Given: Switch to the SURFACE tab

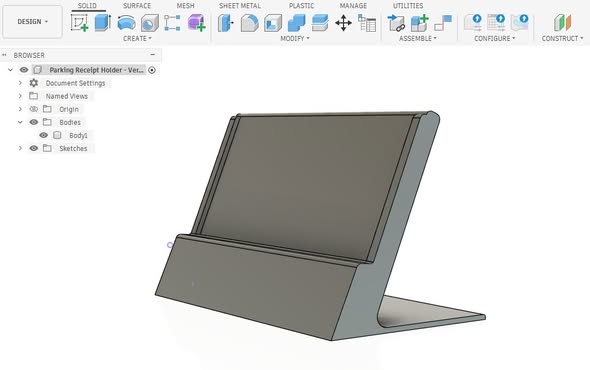Looking at the screenshot, I should pyautogui.click(x=137, y=6).
